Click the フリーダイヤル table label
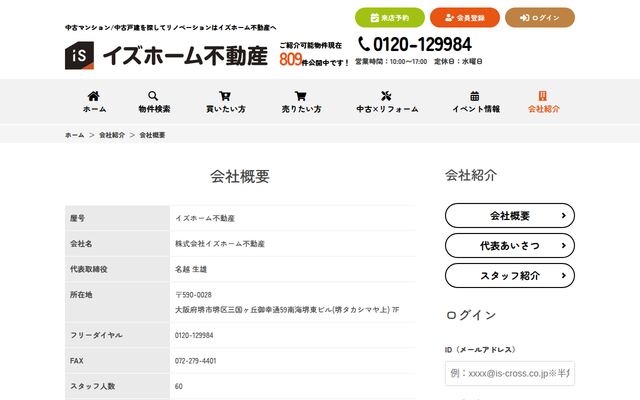The image size is (640, 400). [x=96, y=335]
